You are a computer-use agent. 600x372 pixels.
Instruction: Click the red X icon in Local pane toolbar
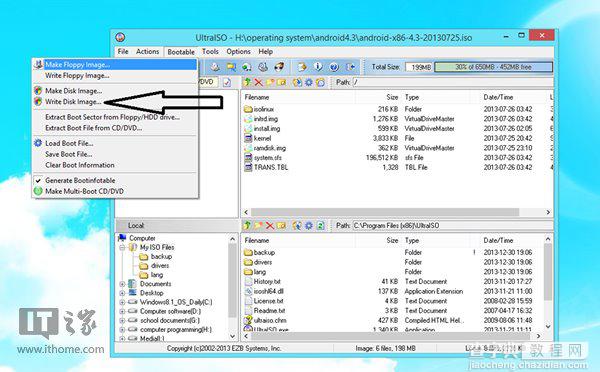270,225
